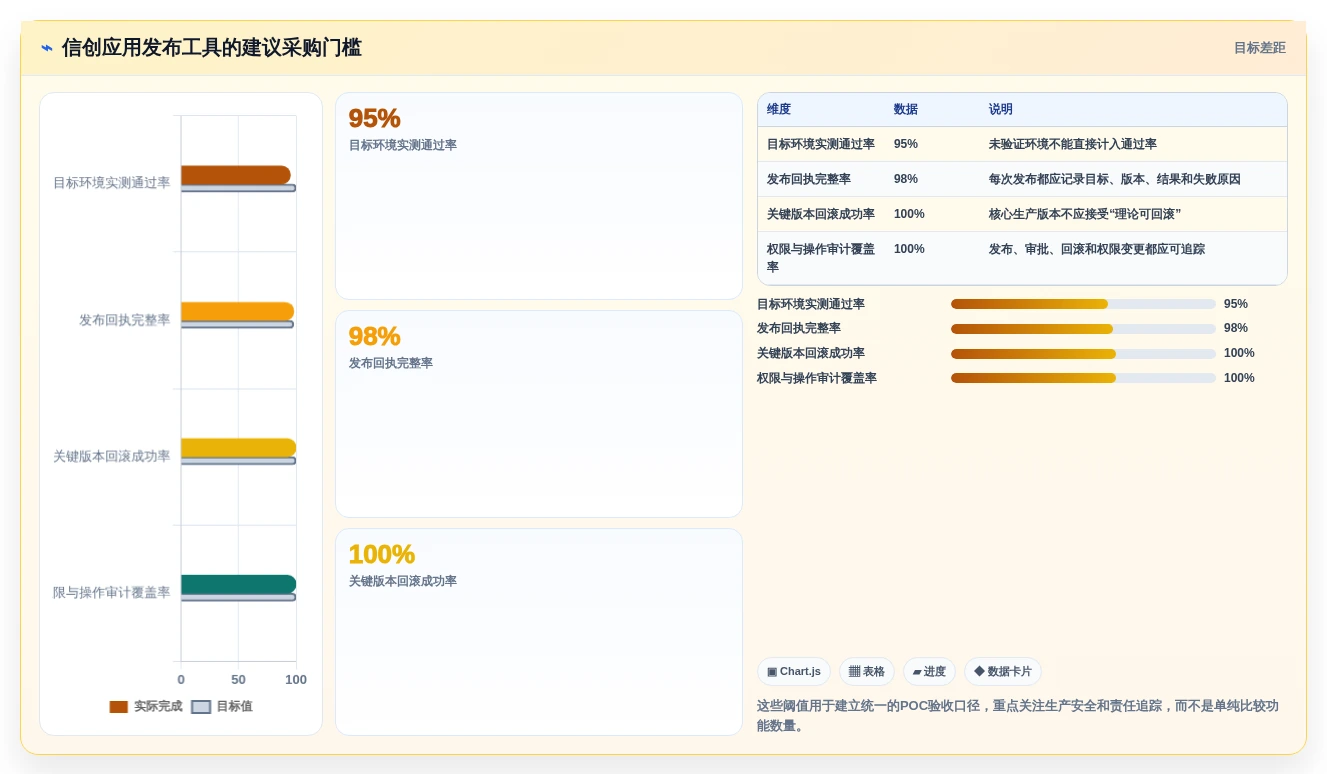Click the 目标环境实测通过率 table row cell
The image size is (1327, 774).
click(x=821, y=144)
